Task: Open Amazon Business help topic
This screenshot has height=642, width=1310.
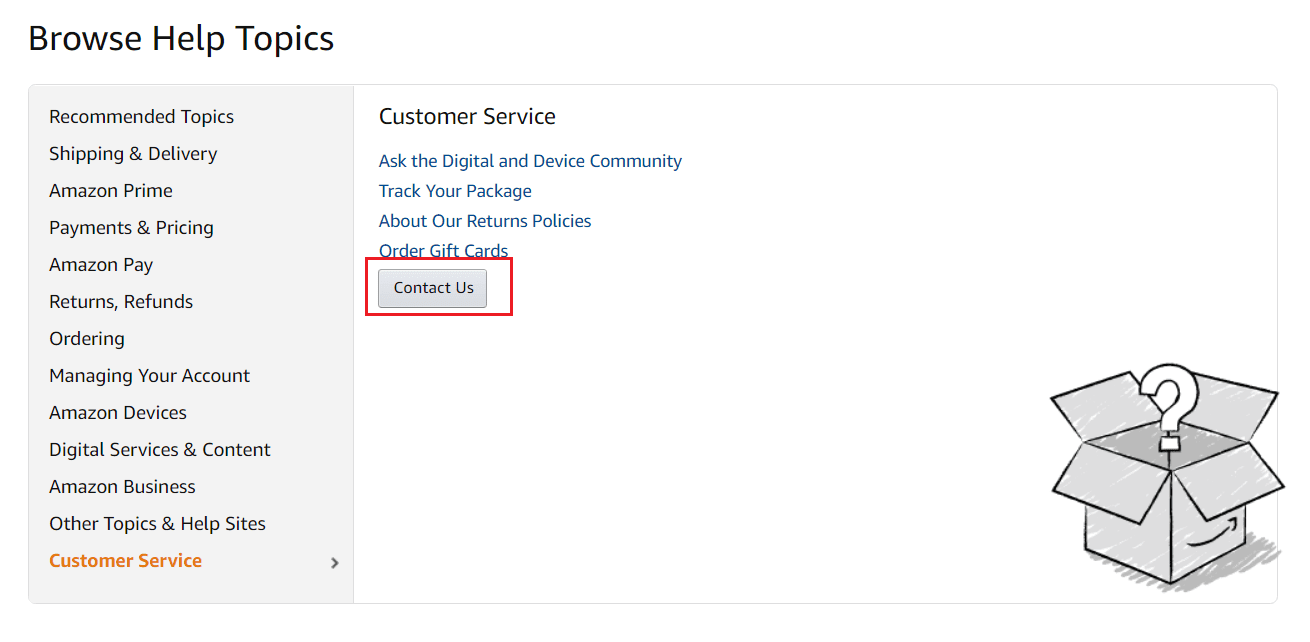Action: click(122, 487)
